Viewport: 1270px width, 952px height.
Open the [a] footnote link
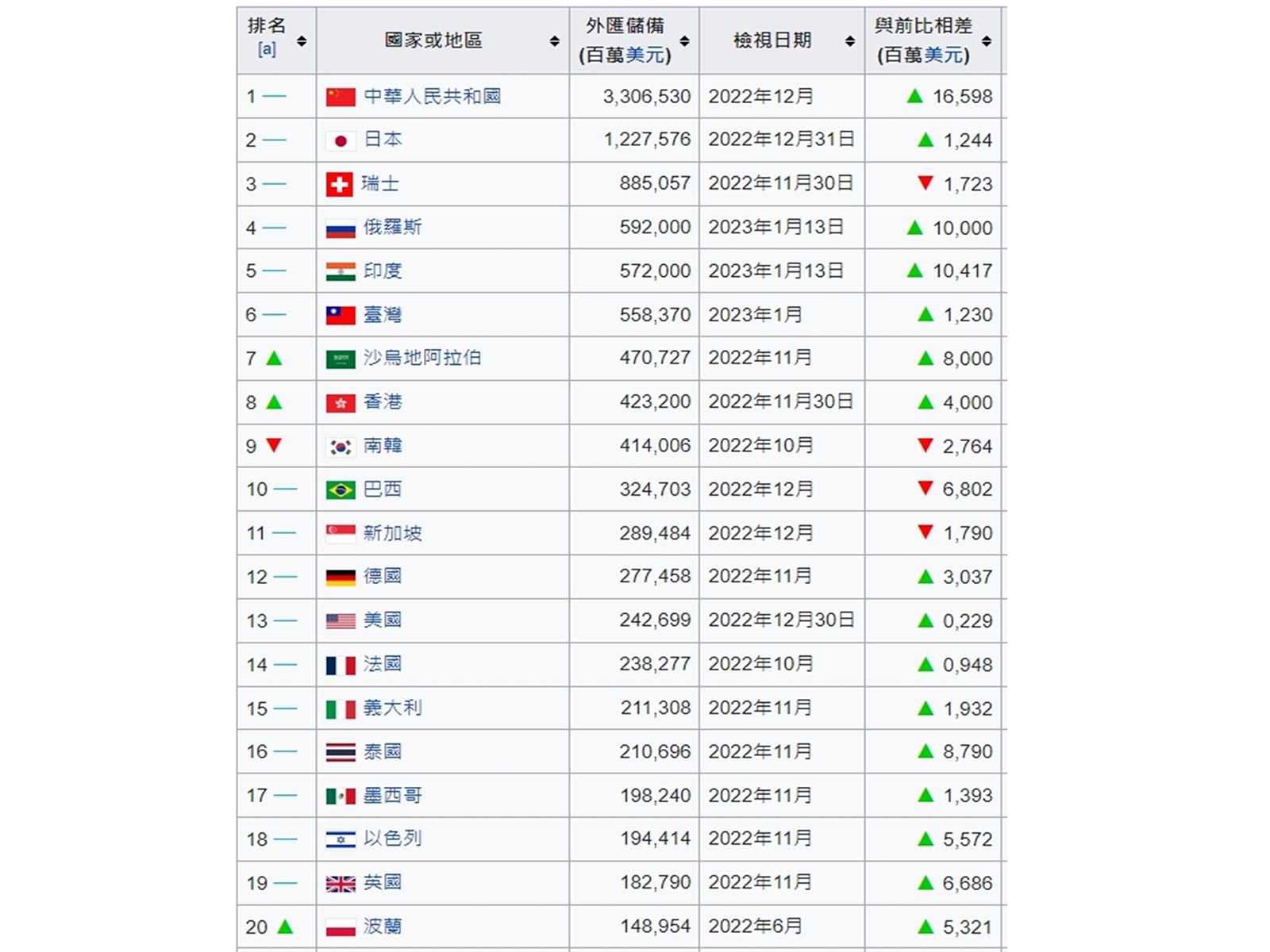[267, 50]
